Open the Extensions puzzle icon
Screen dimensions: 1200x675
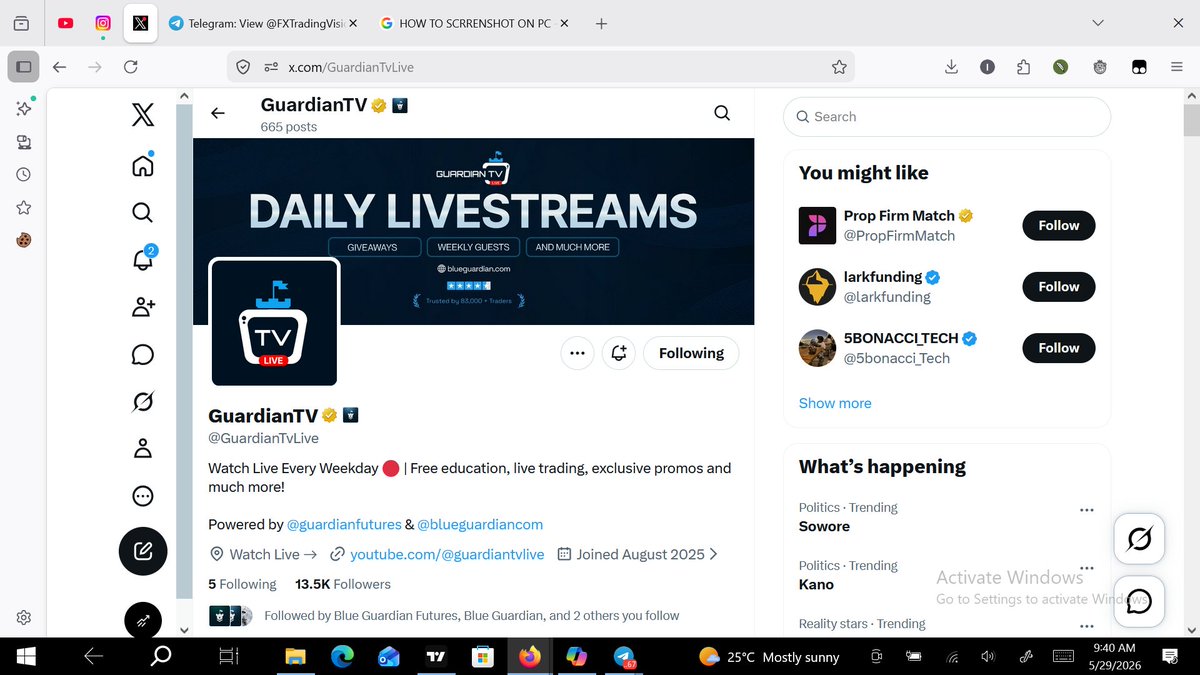[x=1023, y=67]
